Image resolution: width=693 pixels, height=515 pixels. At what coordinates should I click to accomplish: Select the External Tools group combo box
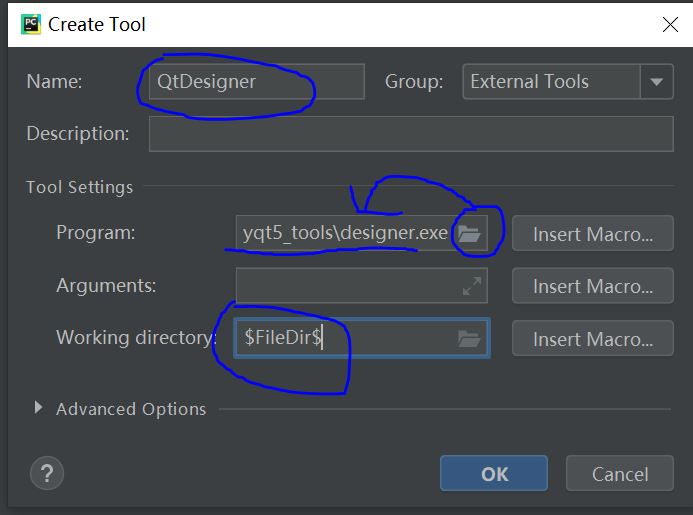tap(551, 82)
